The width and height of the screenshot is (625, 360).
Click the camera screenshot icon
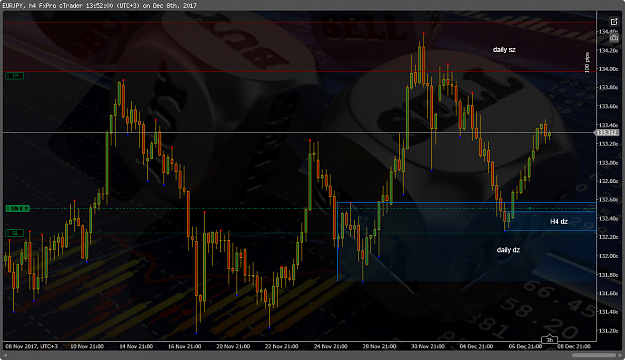[x=614, y=38]
